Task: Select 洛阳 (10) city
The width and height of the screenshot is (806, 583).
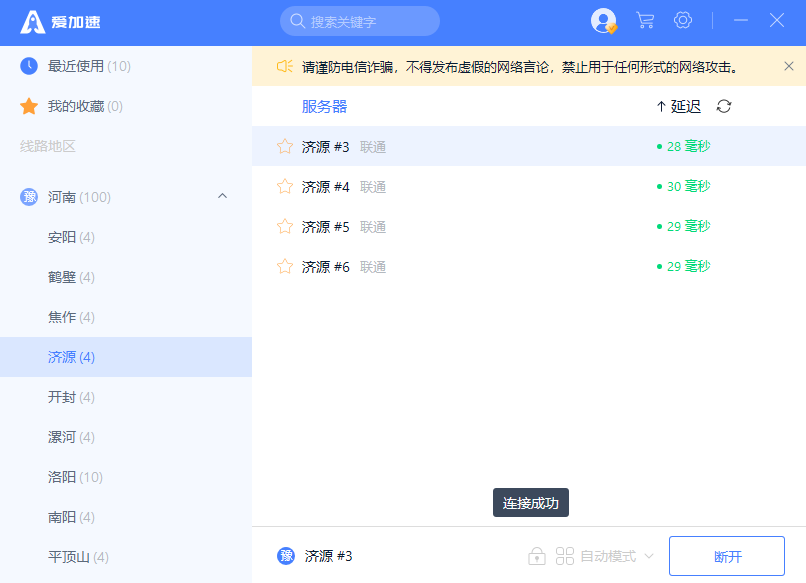Action: pyautogui.click(x=126, y=478)
